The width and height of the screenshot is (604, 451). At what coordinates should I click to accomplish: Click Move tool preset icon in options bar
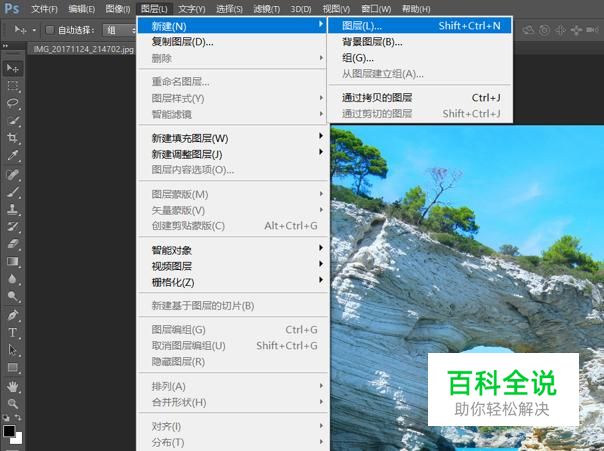20,30
